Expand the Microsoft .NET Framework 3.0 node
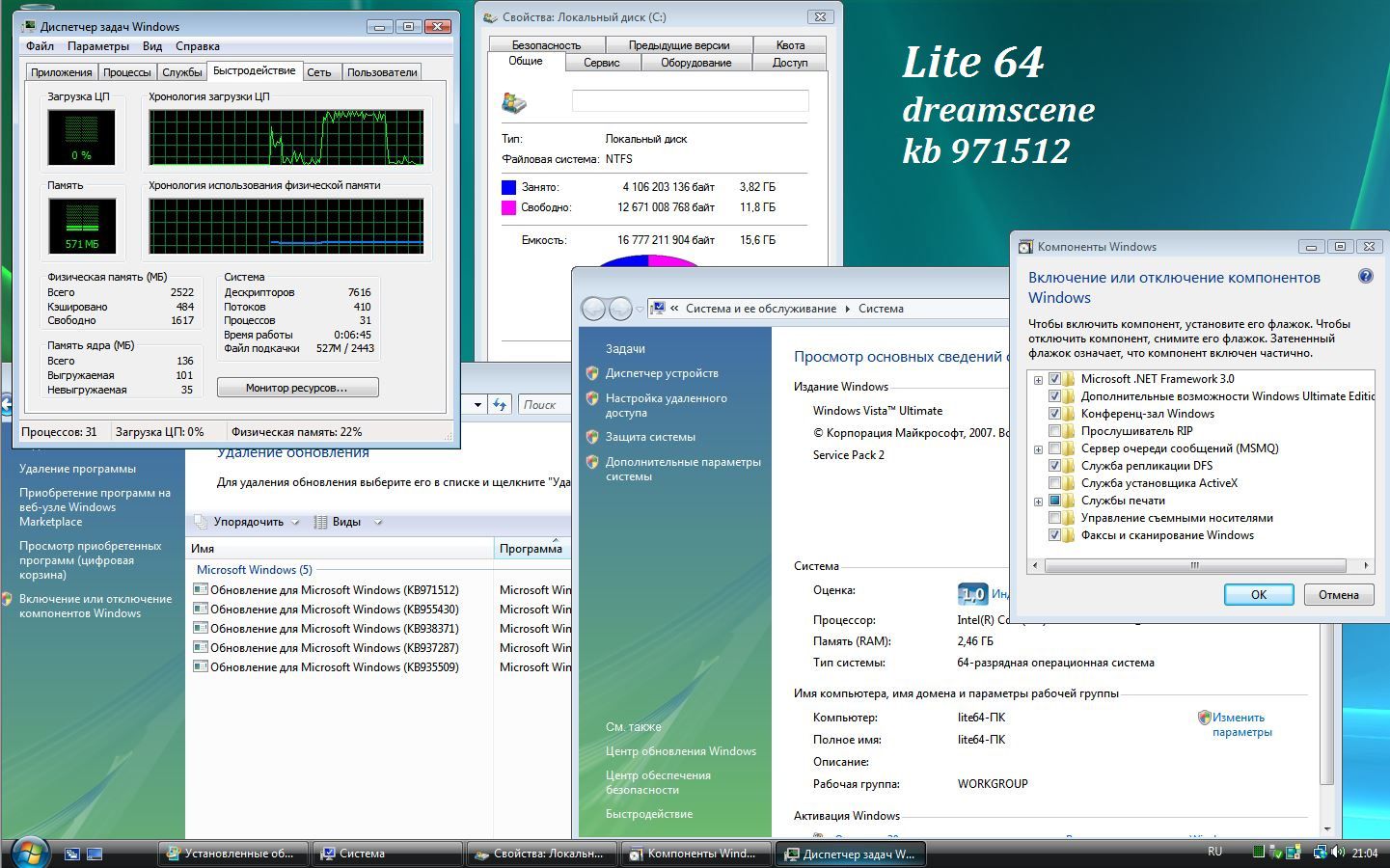This screenshot has width=1390, height=868. click(x=1038, y=380)
